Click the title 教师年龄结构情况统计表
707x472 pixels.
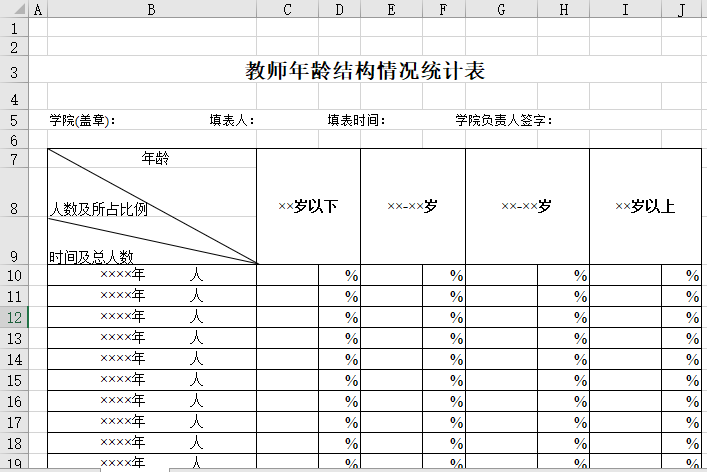pyautogui.click(x=366, y=71)
